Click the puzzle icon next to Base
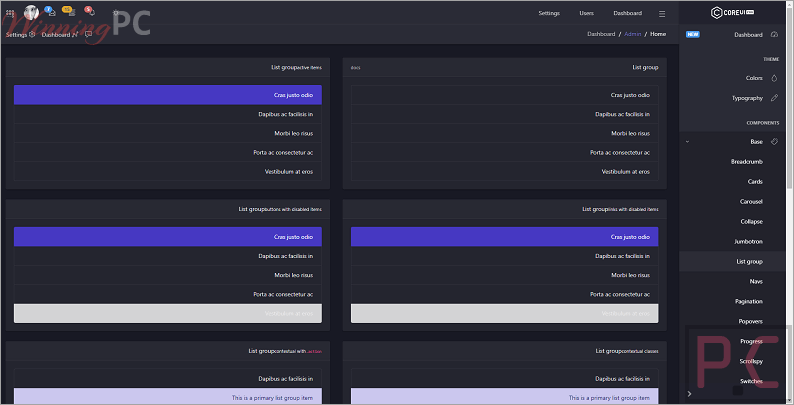The width and height of the screenshot is (794, 405). pos(774,142)
